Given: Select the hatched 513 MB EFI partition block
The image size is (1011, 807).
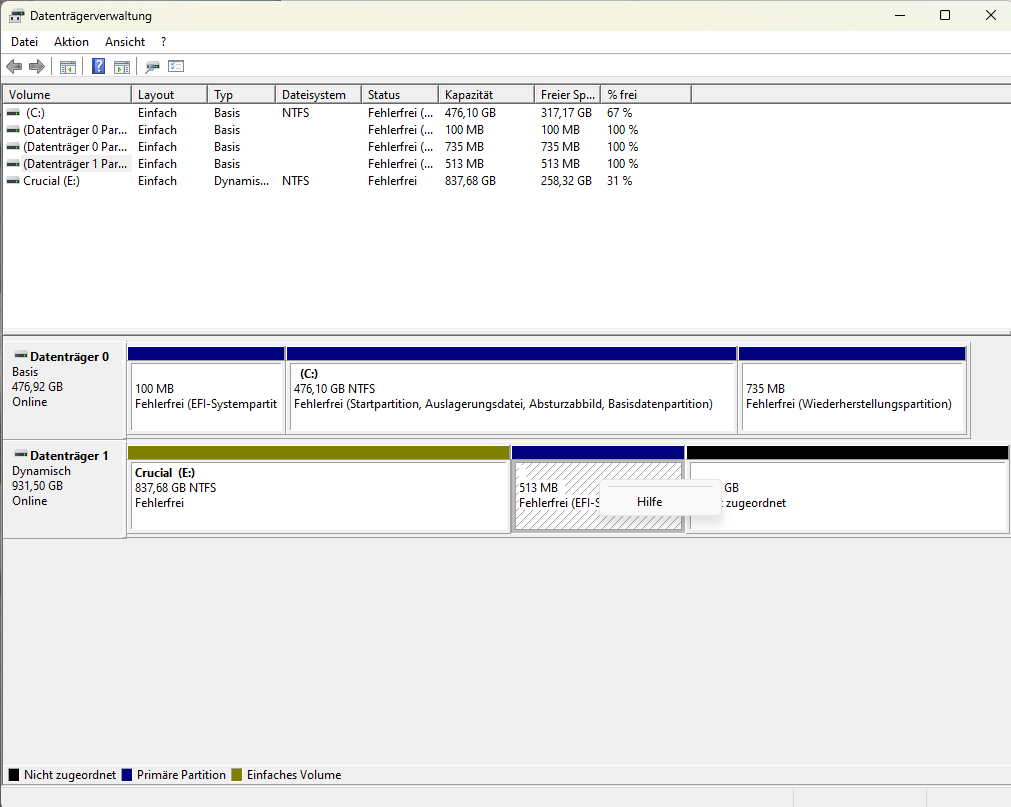Looking at the screenshot, I should 598,489.
